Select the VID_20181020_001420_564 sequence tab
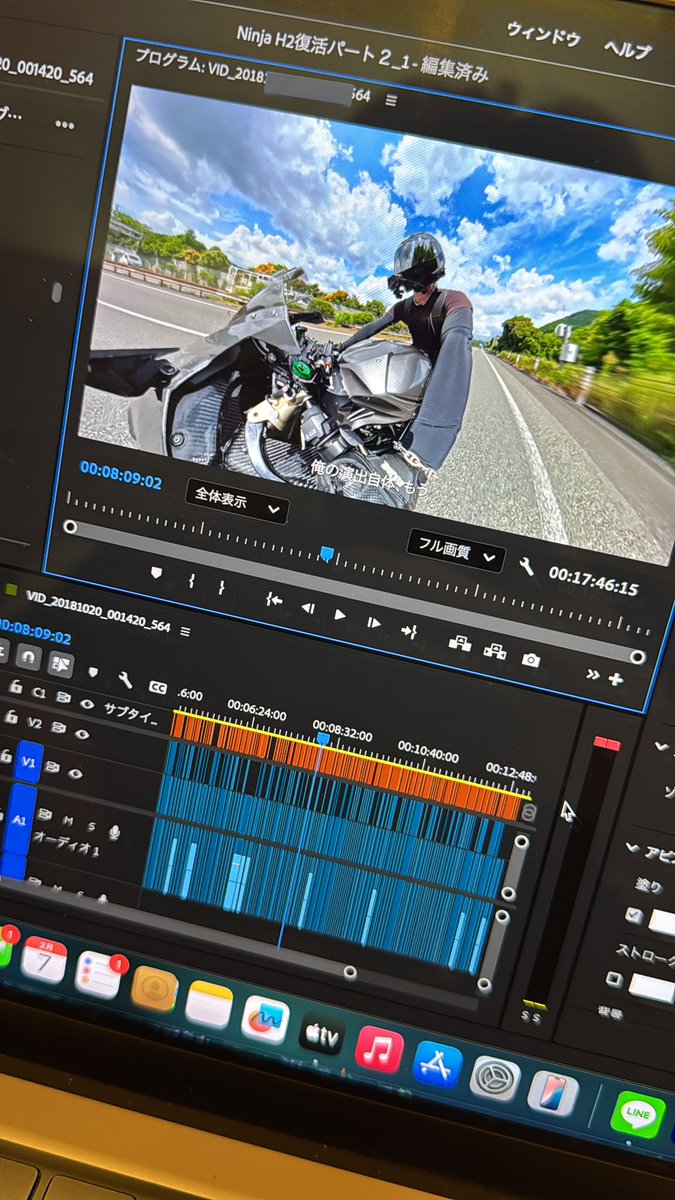Screen dimensions: 675x1200 [x=96, y=613]
